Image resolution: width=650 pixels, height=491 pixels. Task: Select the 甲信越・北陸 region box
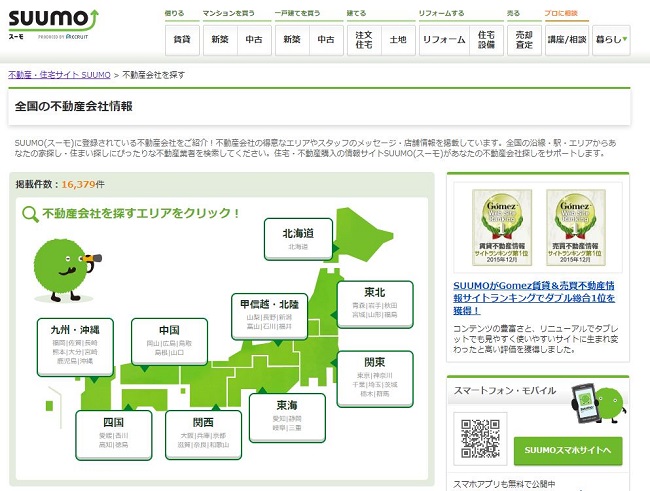coord(269,316)
